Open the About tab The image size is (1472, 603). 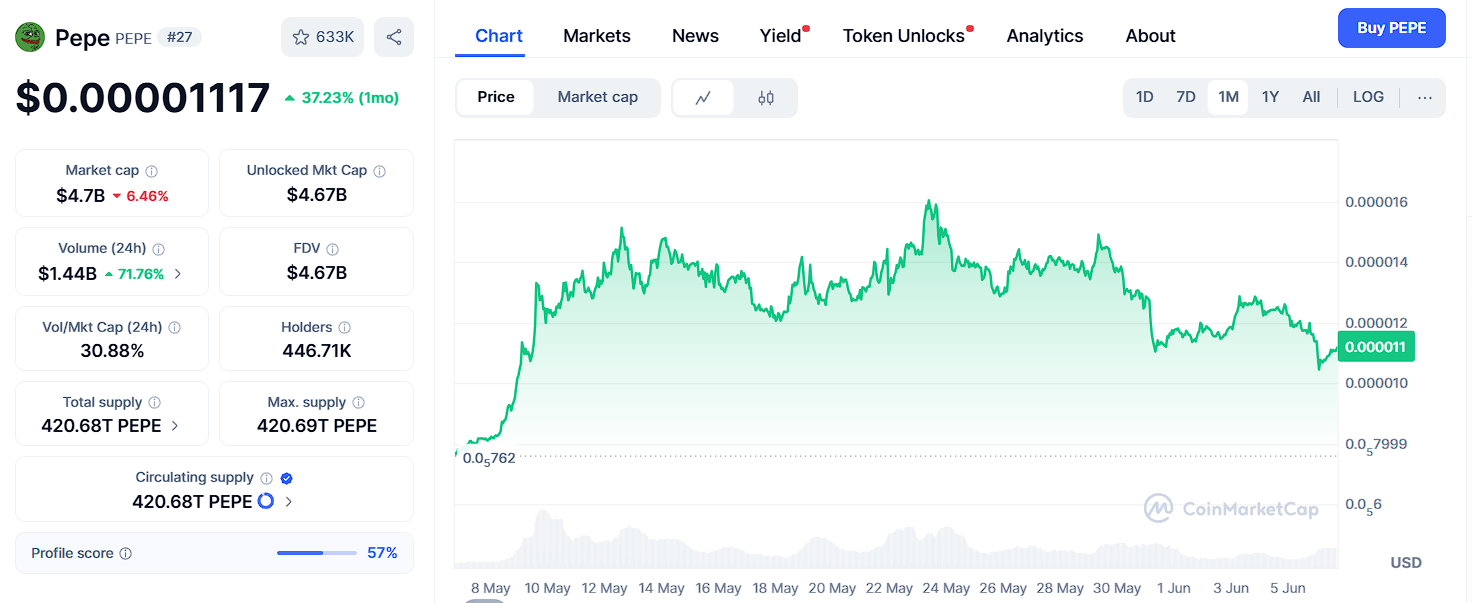pyautogui.click(x=1151, y=36)
